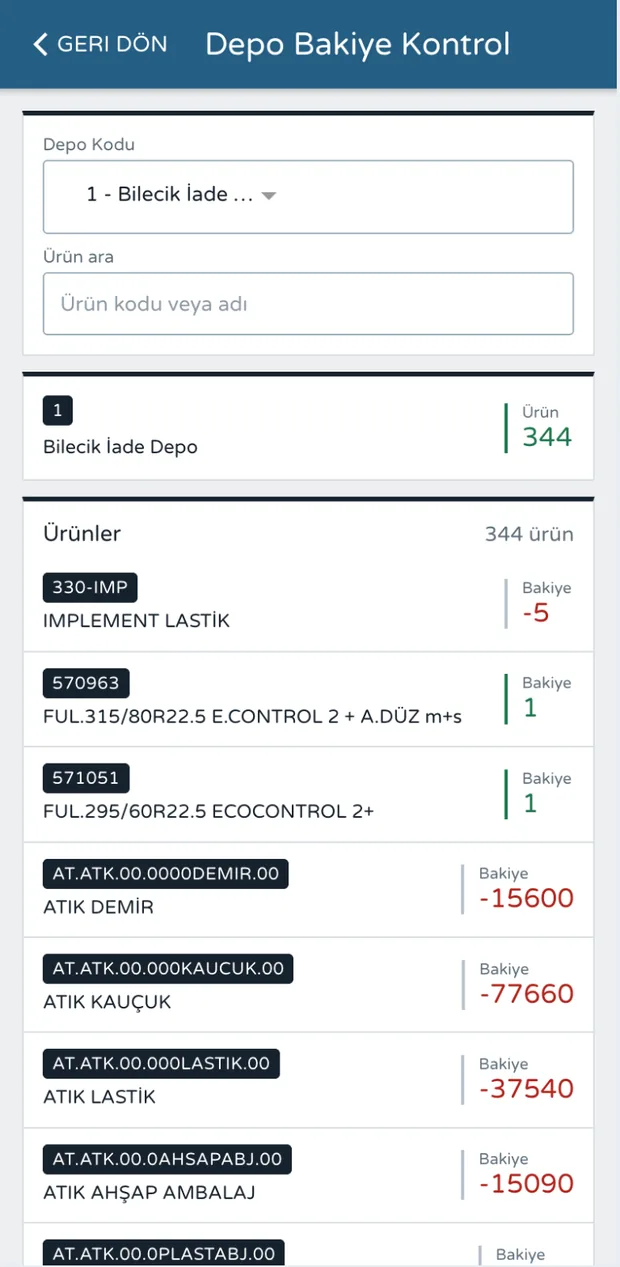The height and width of the screenshot is (1267, 620).
Task: Tap the 571051 product code badge
Action: tap(86, 778)
